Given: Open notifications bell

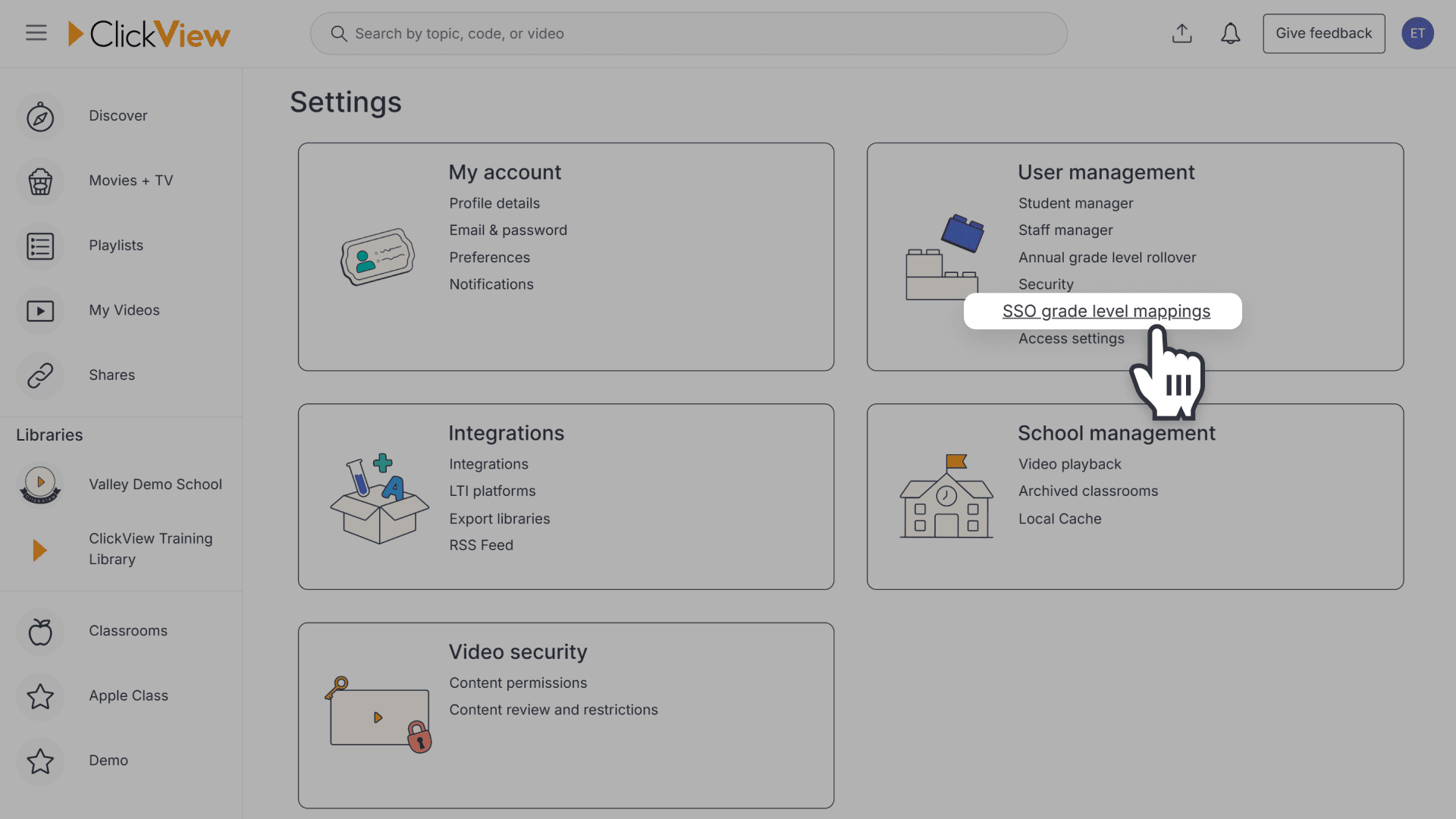Looking at the screenshot, I should point(1231,33).
